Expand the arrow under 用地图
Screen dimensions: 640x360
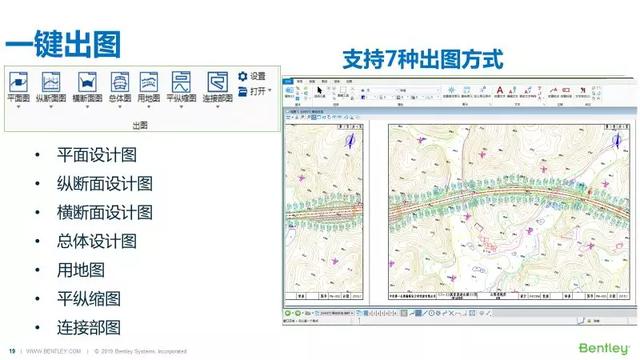pyautogui.click(x=149, y=107)
